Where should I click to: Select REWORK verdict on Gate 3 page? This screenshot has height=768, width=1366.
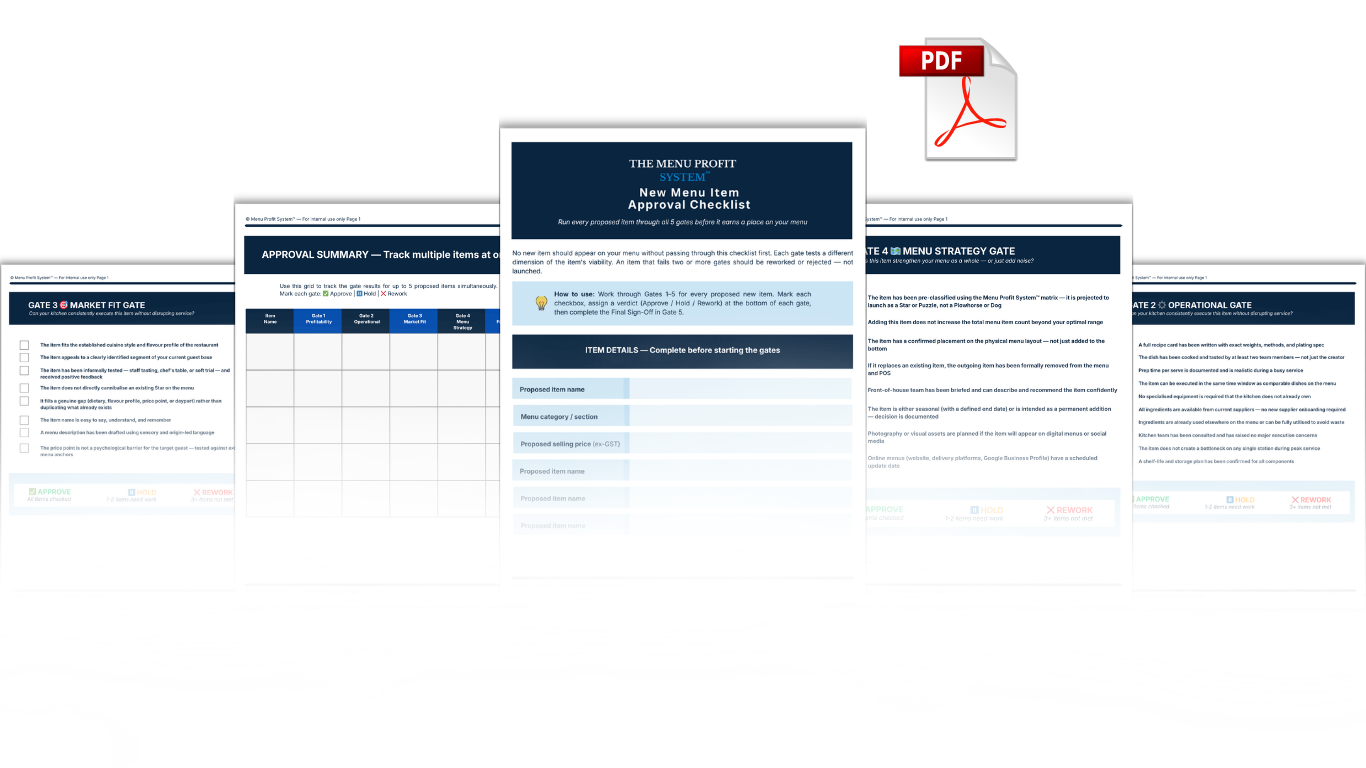(x=212, y=495)
